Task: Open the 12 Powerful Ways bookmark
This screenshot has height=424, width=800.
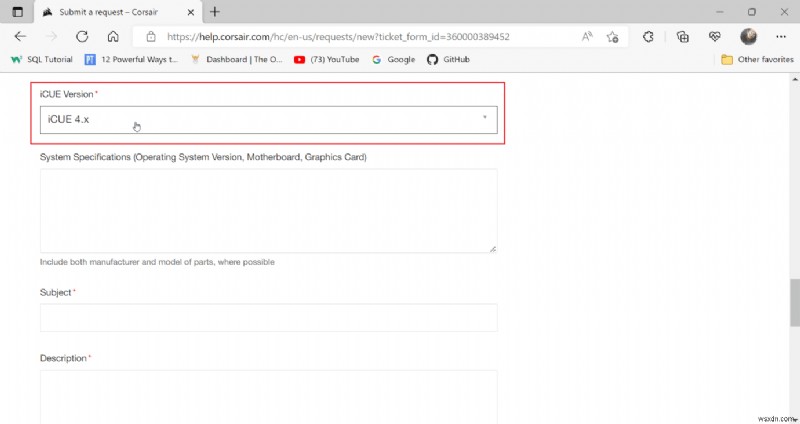Action: pyautogui.click(x=131, y=60)
